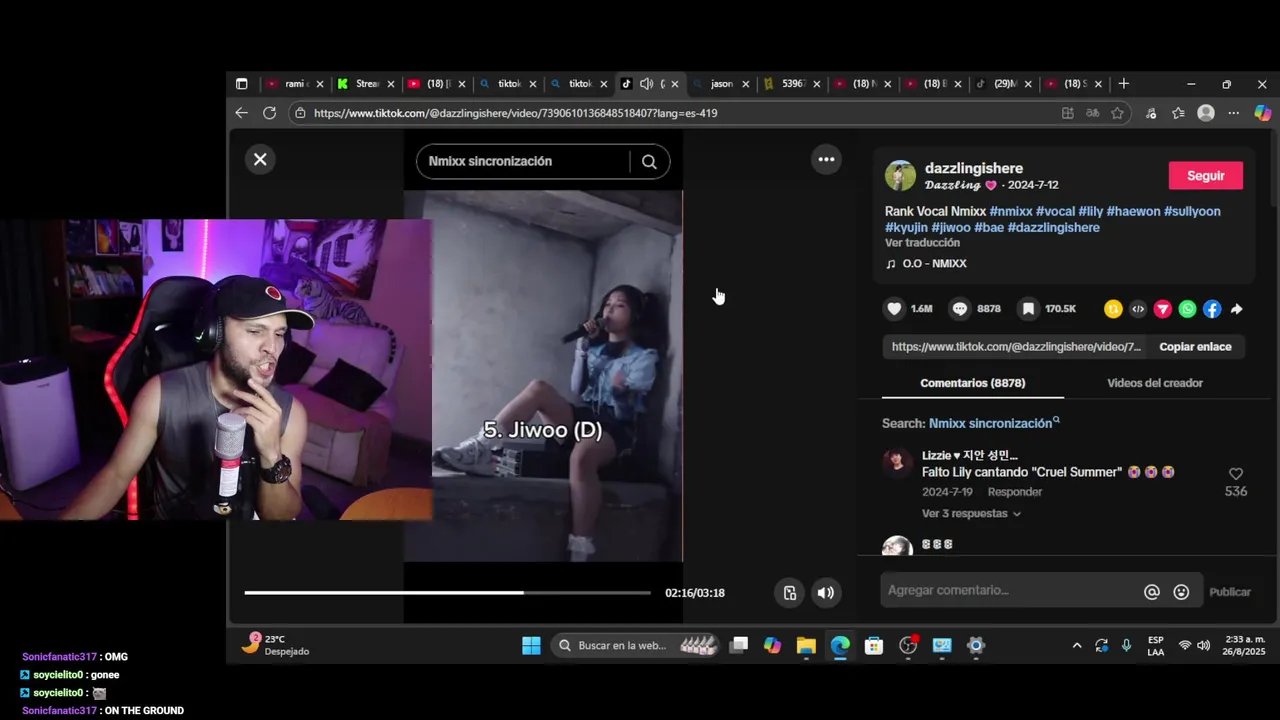Go back in Edge browser
This screenshot has width=1280, height=720.
[241, 113]
